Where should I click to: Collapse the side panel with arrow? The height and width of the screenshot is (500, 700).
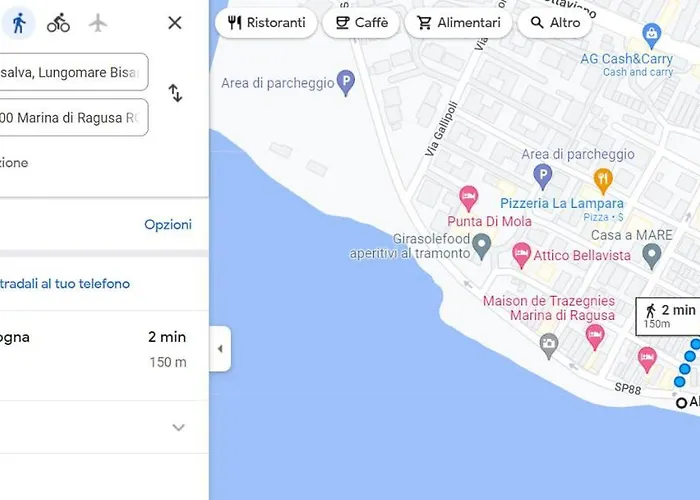220,349
